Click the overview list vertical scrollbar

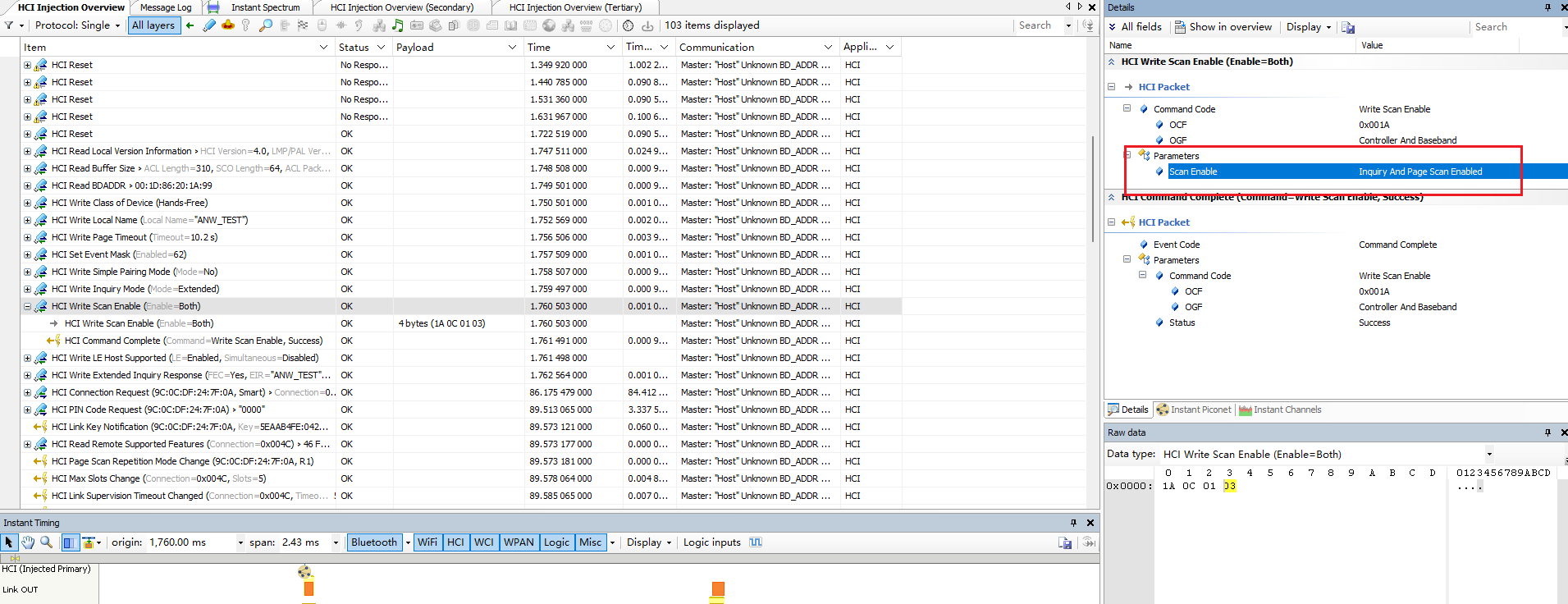(x=1093, y=189)
